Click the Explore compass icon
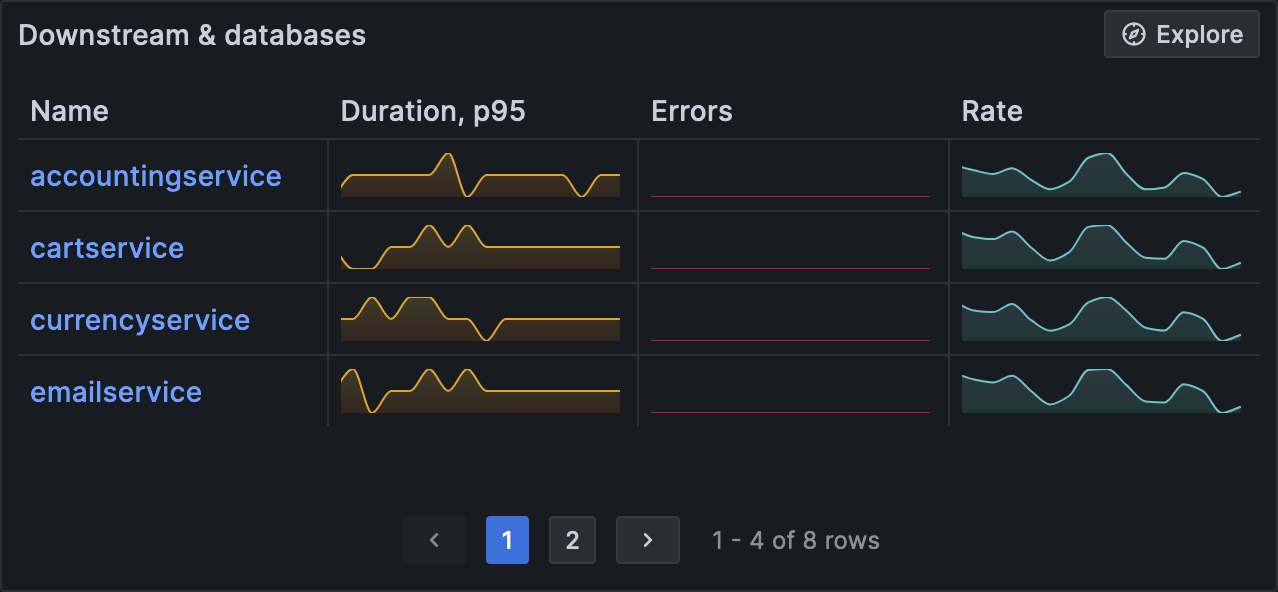This screenshot has height=592, width=1278. click(x=1133, y=35)
